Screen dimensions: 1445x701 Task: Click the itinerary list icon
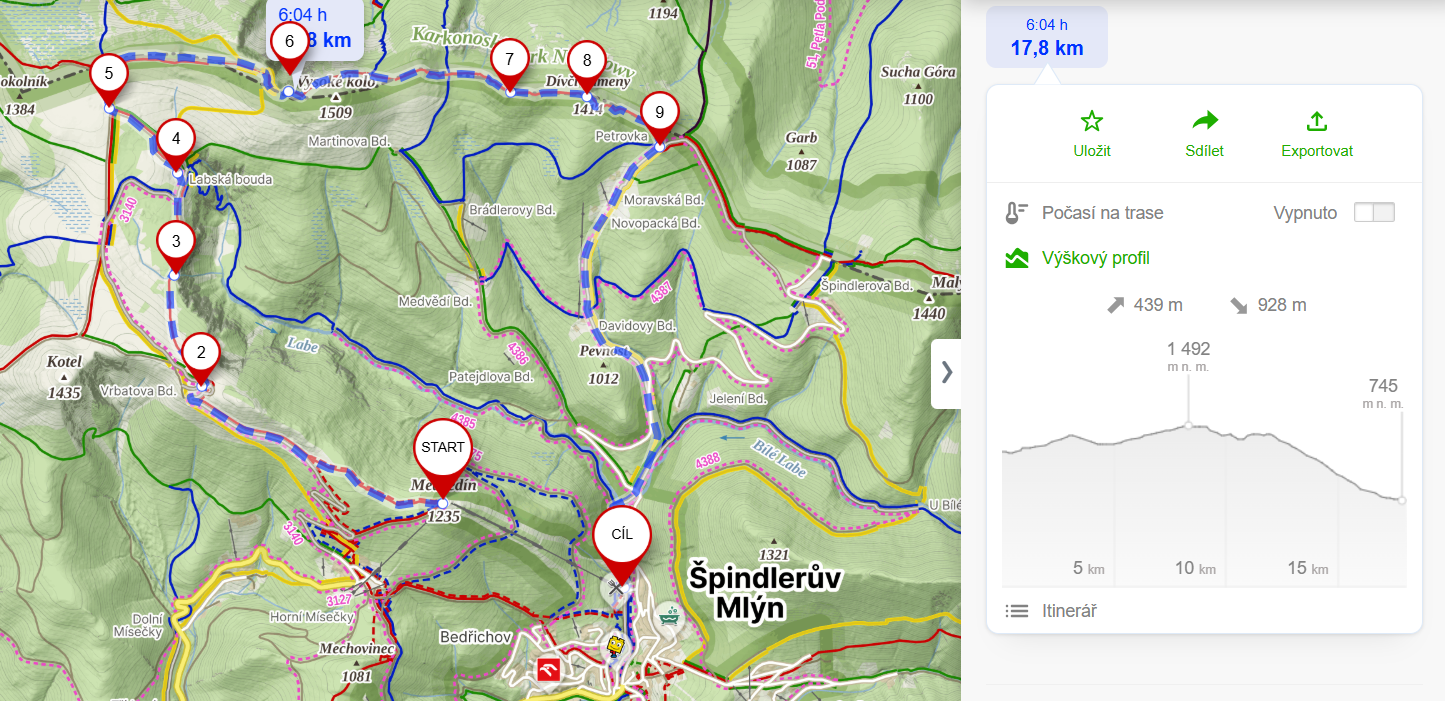pos(1017,610)
